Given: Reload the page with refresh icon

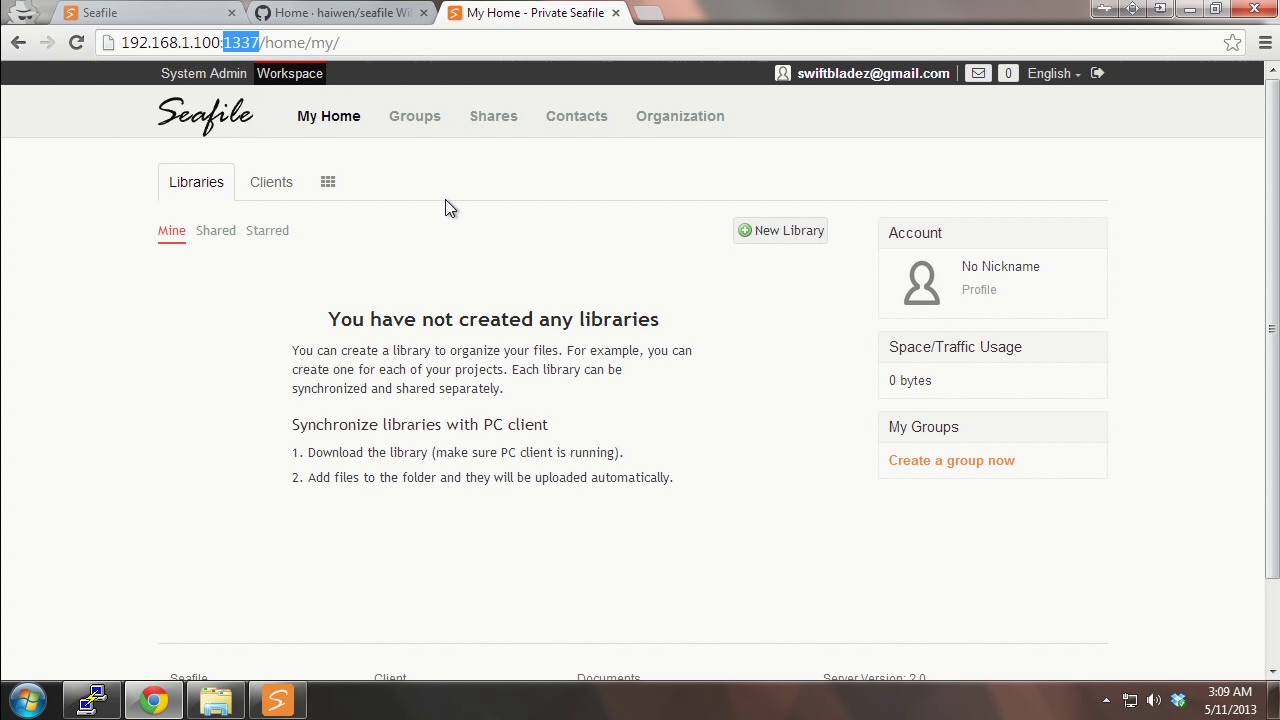Looking at the screenshot, I should [76, 42].
